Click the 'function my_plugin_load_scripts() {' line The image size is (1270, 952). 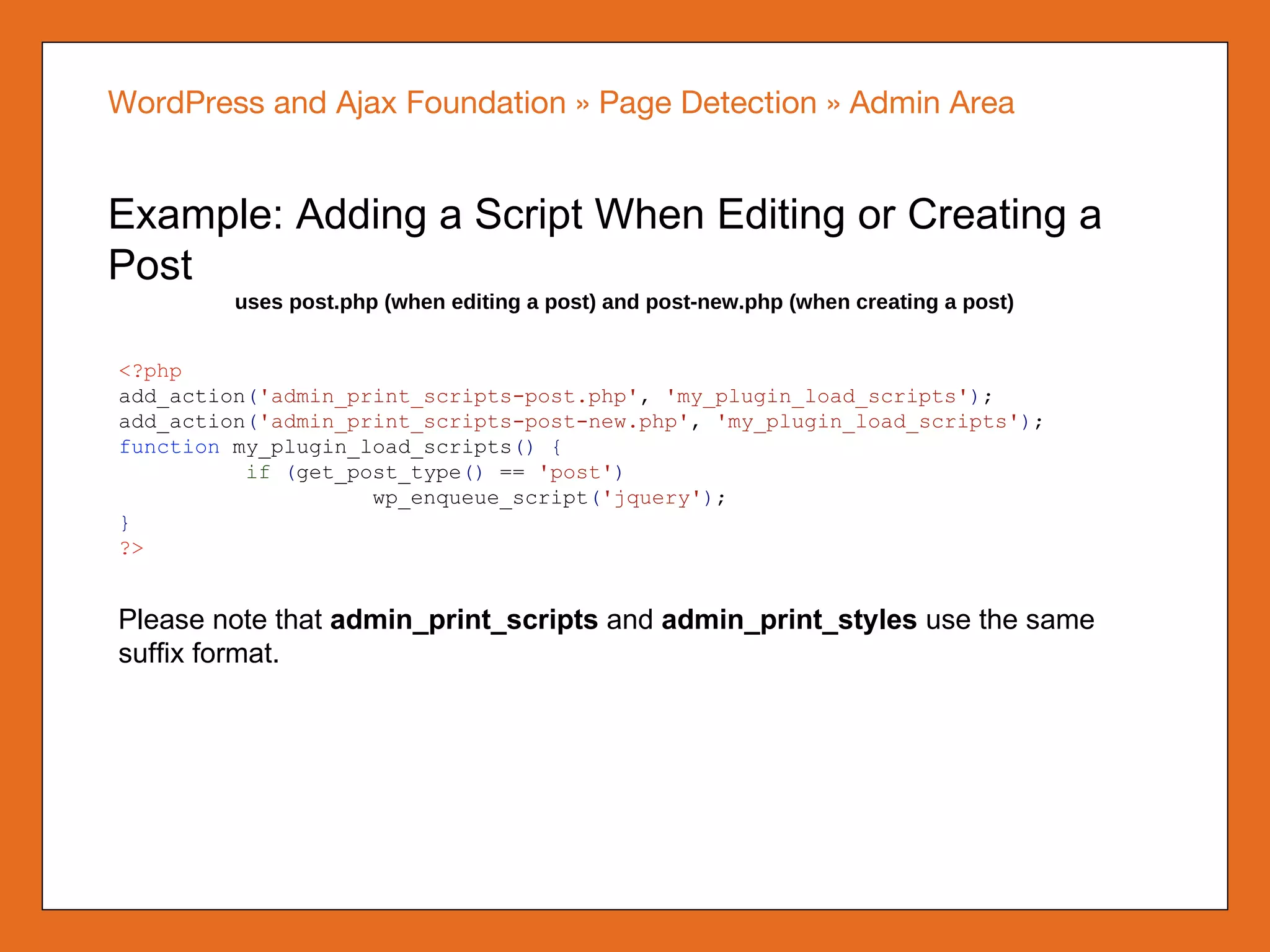(x=340, y=447)
